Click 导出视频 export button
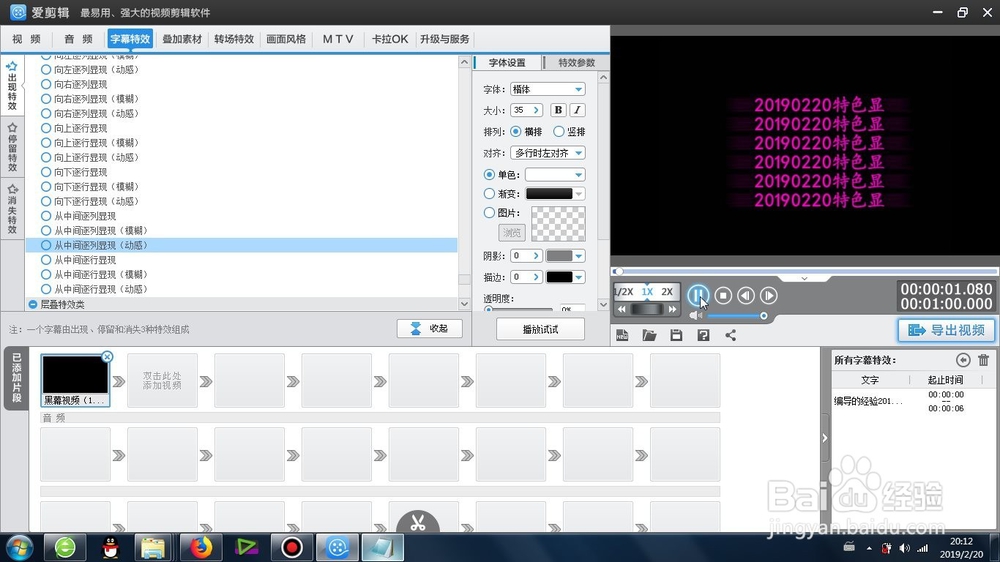 [946, 330]
